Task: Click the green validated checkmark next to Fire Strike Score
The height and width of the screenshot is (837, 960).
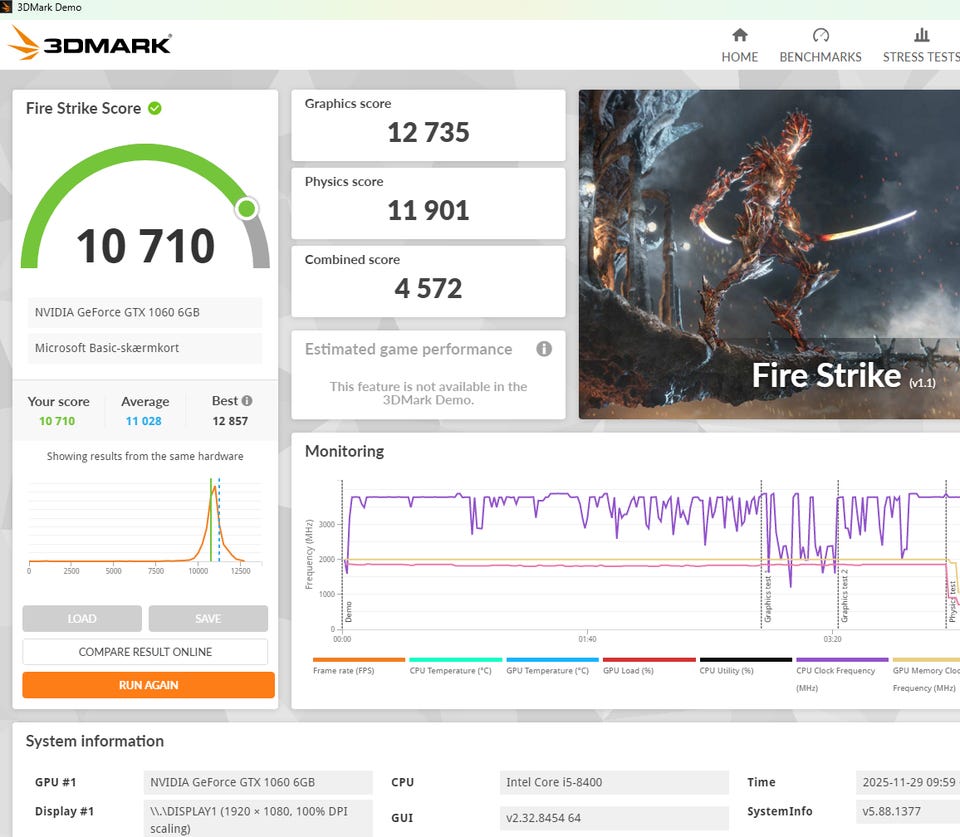Action: (155, 108)
